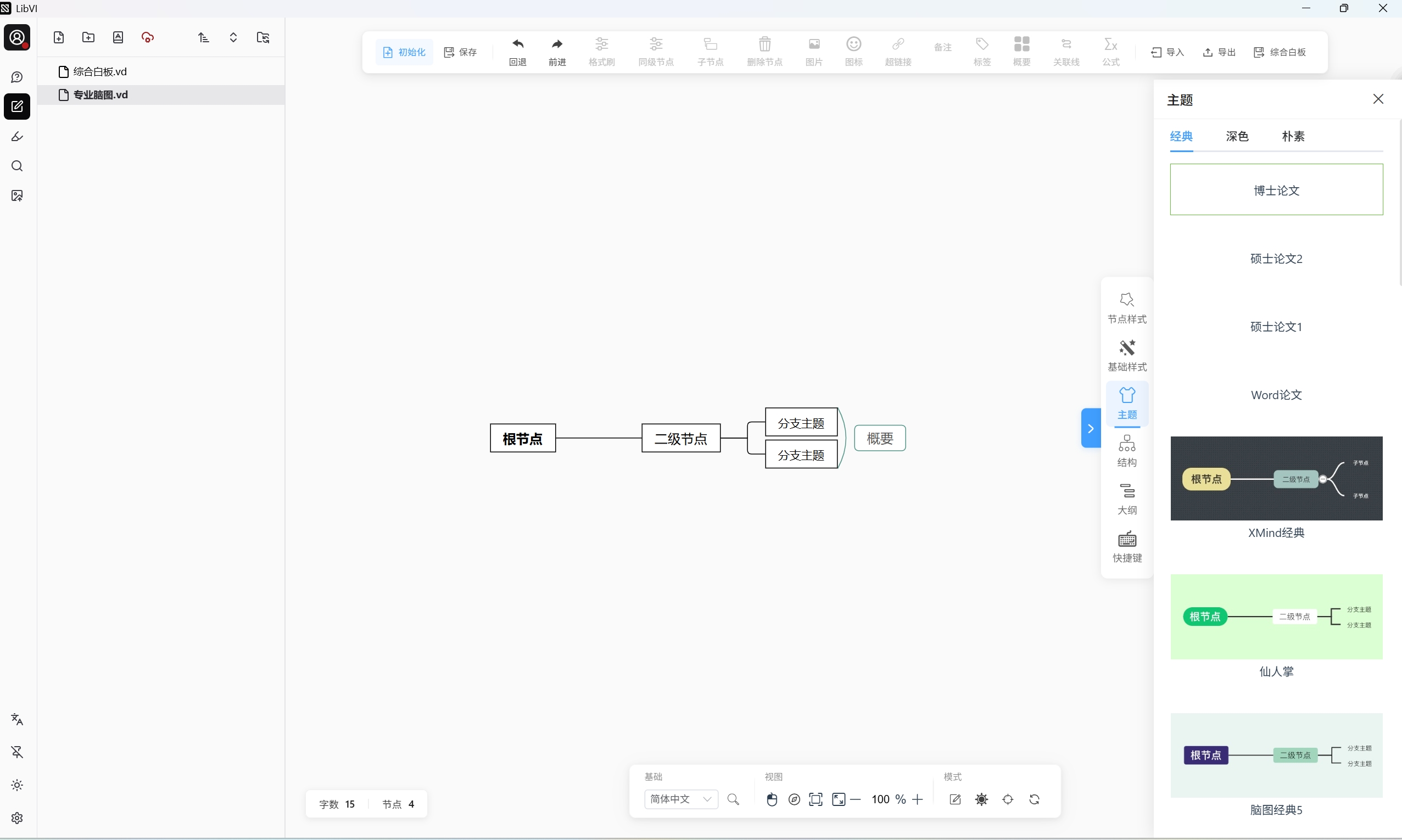
Task: Select the 根节点 root node
Action: [x=522, y=438]
